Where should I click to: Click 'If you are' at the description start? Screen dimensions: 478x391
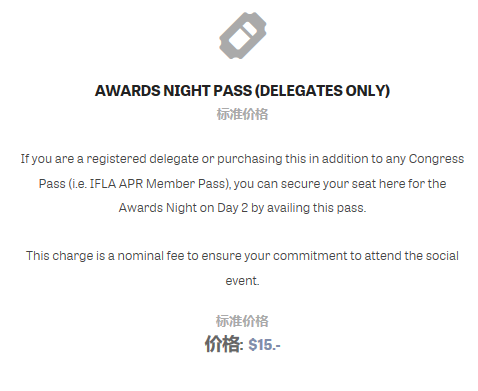47,159
